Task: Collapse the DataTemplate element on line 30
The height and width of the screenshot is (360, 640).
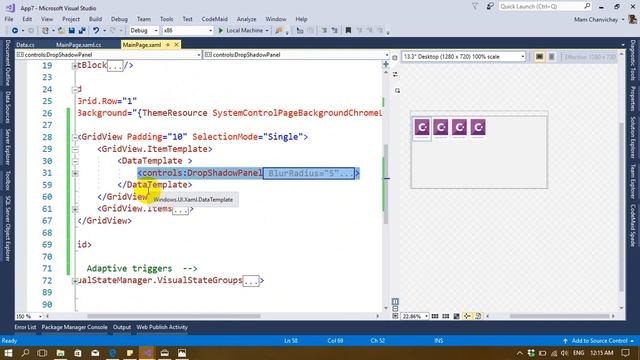Action: (75, 162)
